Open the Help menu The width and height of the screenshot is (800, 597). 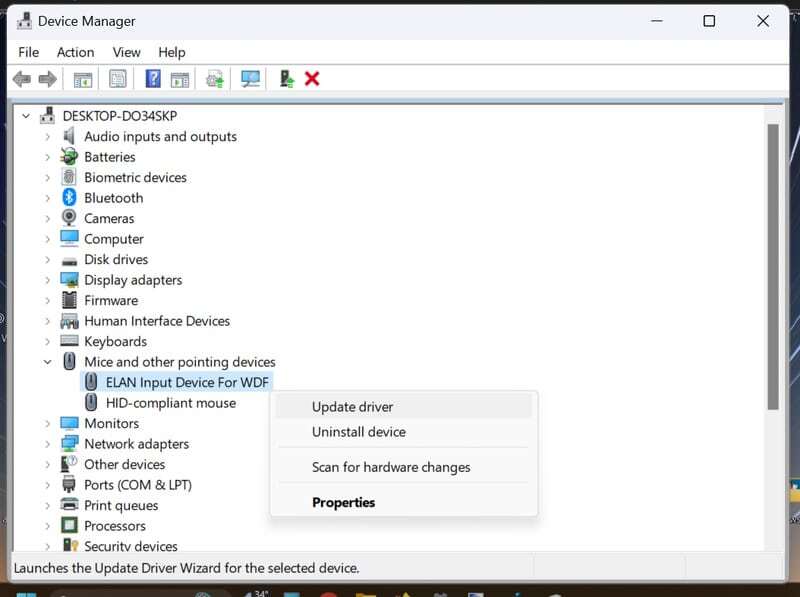coord(172,52)
